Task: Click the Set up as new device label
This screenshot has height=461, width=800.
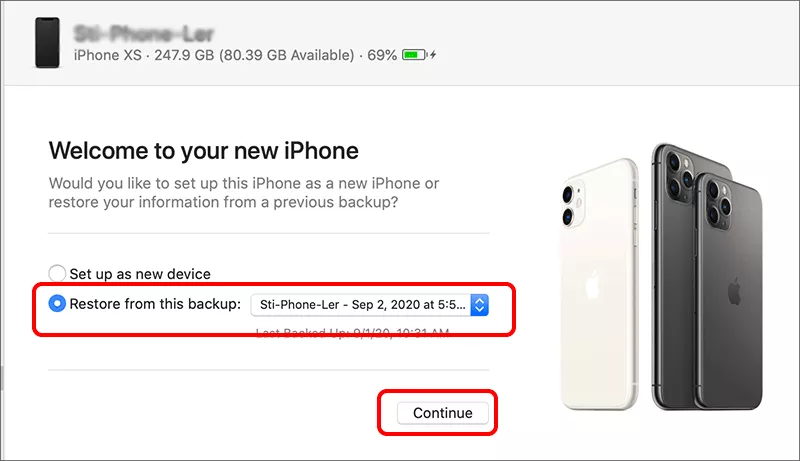Action: (x=140, y=274)
